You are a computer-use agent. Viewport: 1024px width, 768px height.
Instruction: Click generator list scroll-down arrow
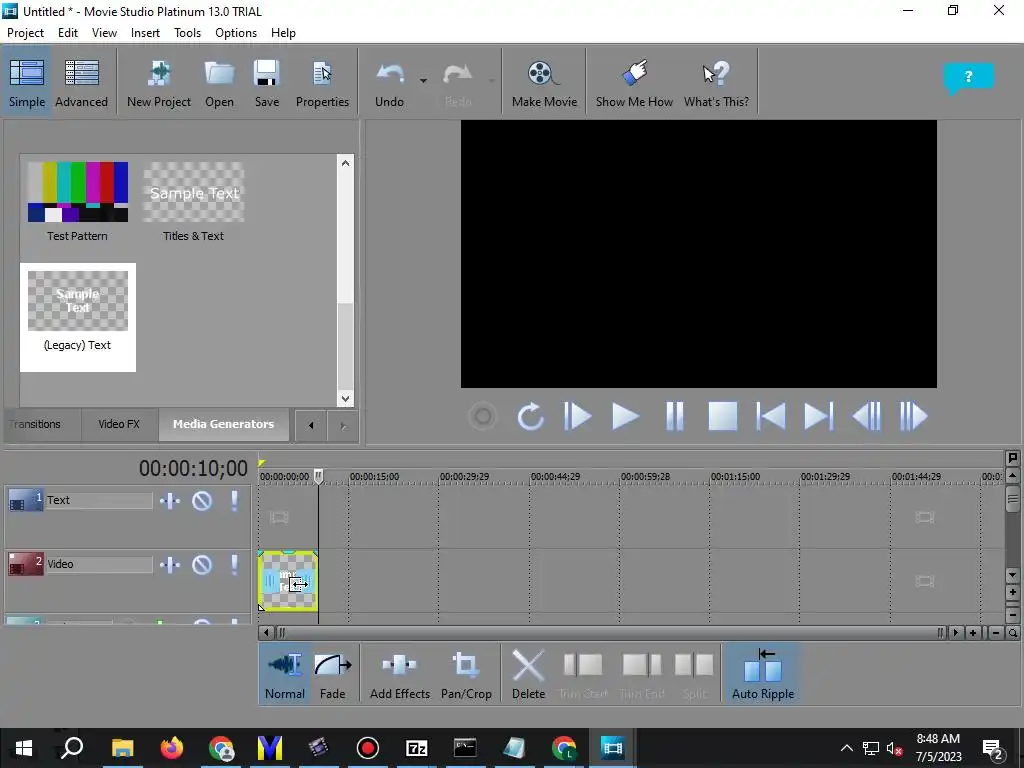pos(345,398)
